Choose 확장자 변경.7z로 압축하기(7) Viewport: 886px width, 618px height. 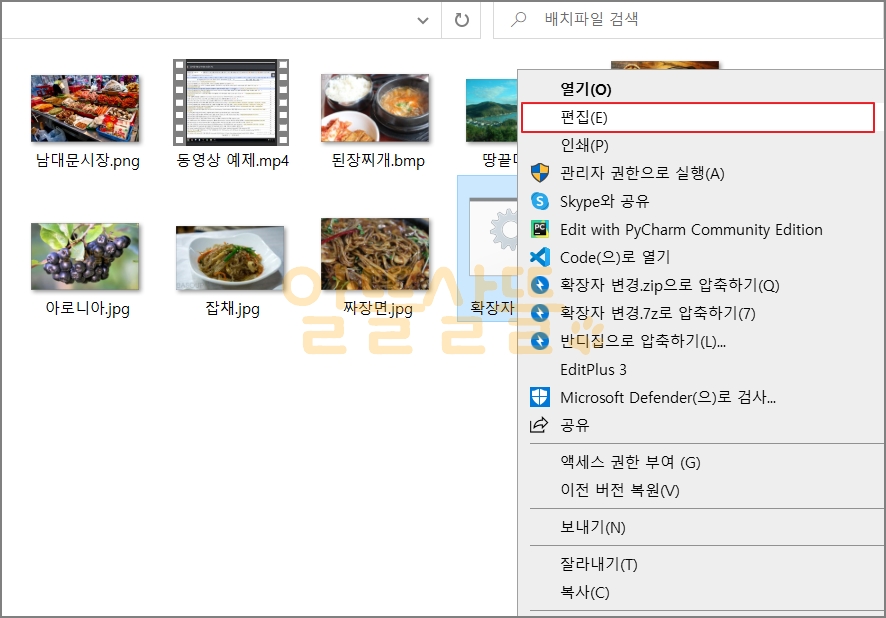coord(701,313)
